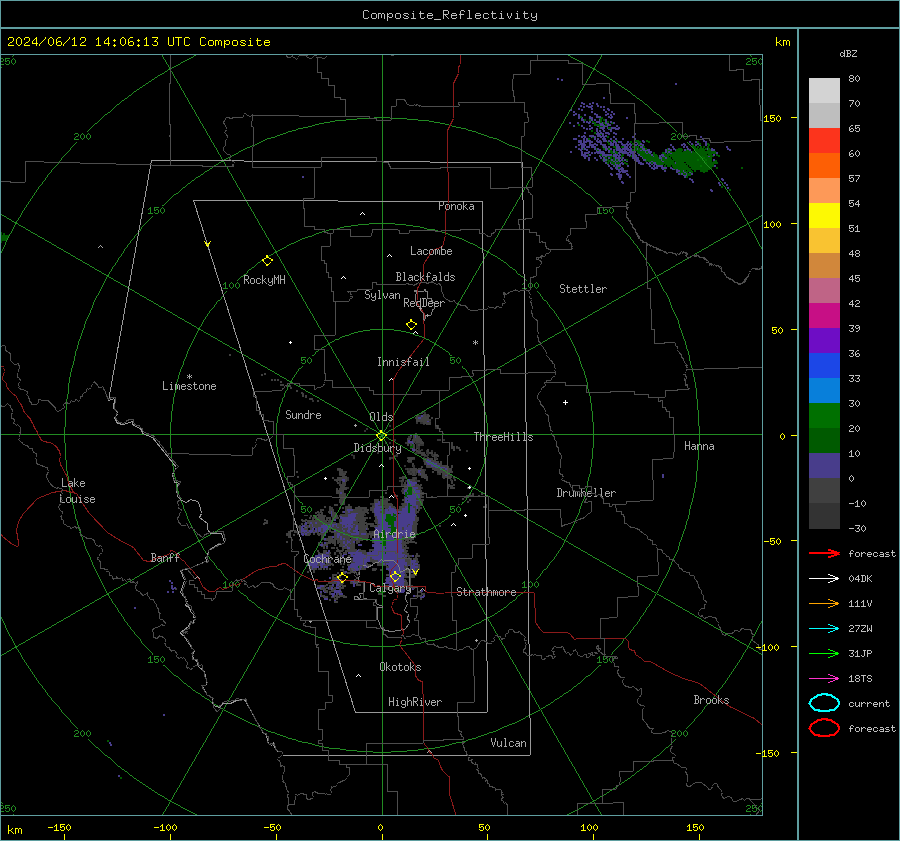Click the slate 0-10 dBZ color swatch
This screenshot has width=900, height=841.
pos(824,465)
